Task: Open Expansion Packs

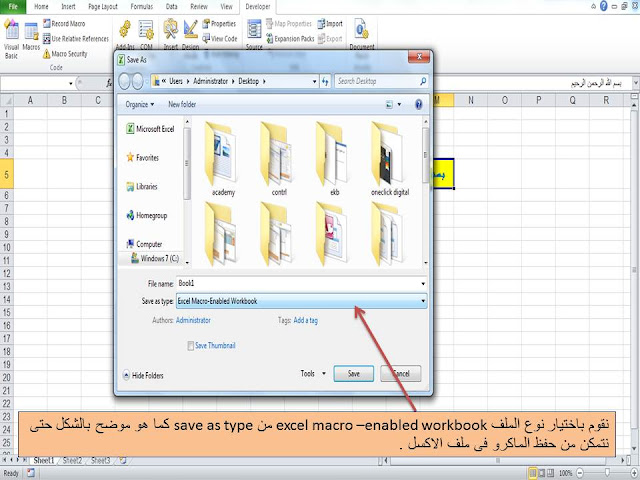Action: (290, 39)
